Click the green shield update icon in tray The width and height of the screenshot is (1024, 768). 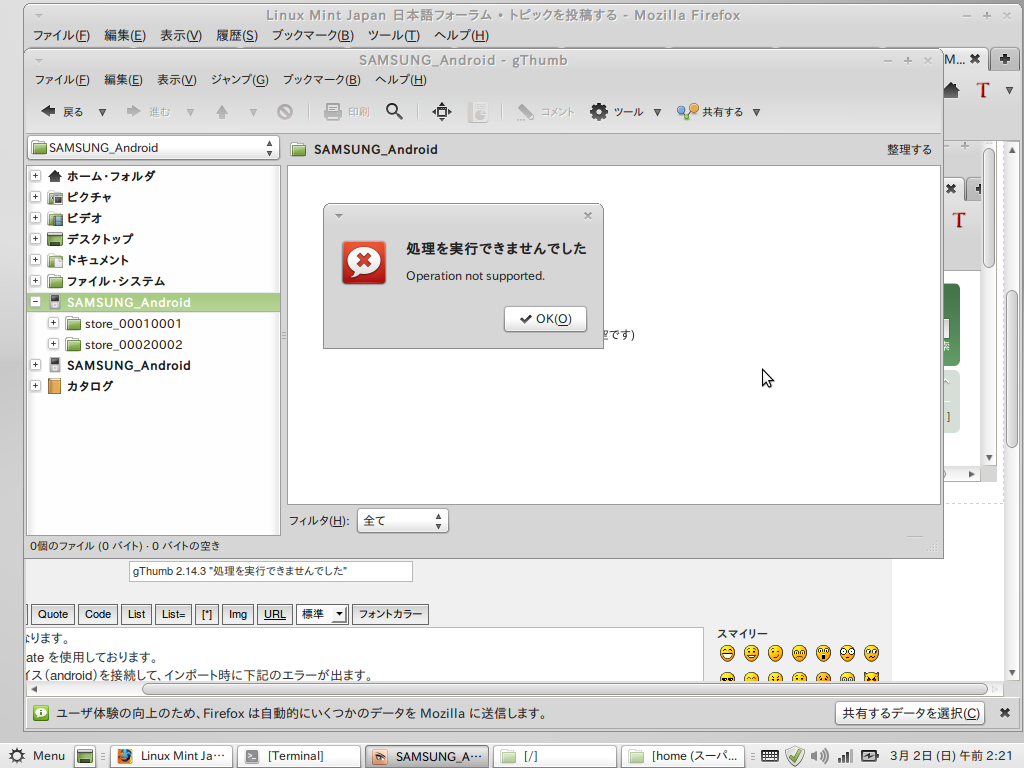tap(795, 756)
